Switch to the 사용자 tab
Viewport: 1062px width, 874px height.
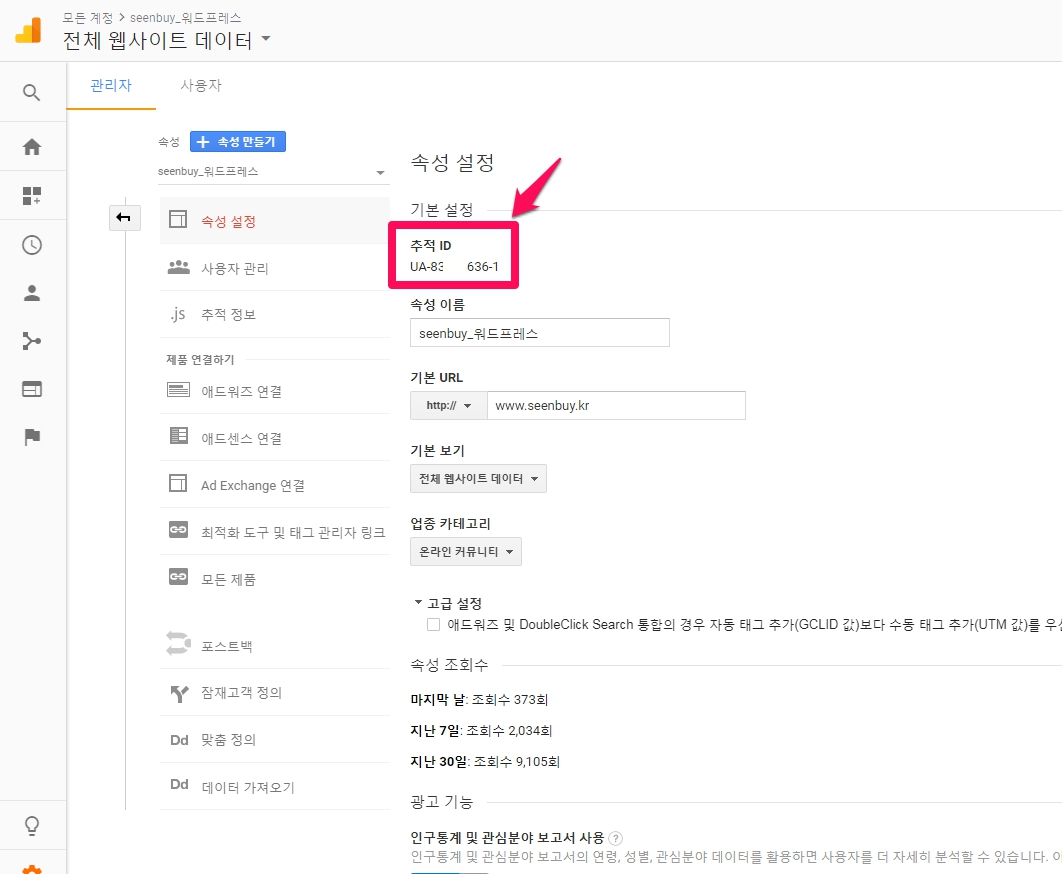tap(201, 86)
